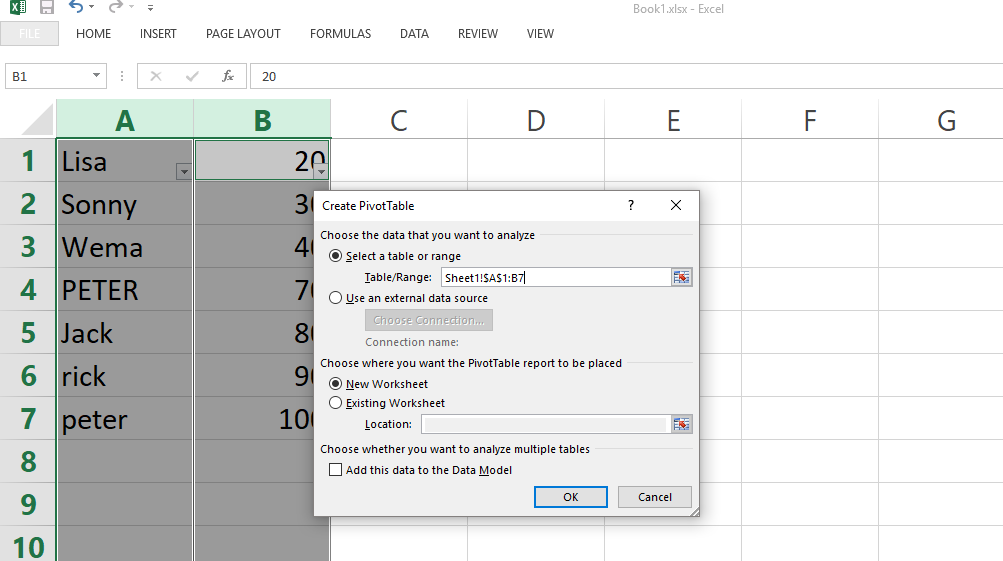
Task: Expand the Customize Quick Access Toolbar dropdown
Action: (x=151, y=9)
